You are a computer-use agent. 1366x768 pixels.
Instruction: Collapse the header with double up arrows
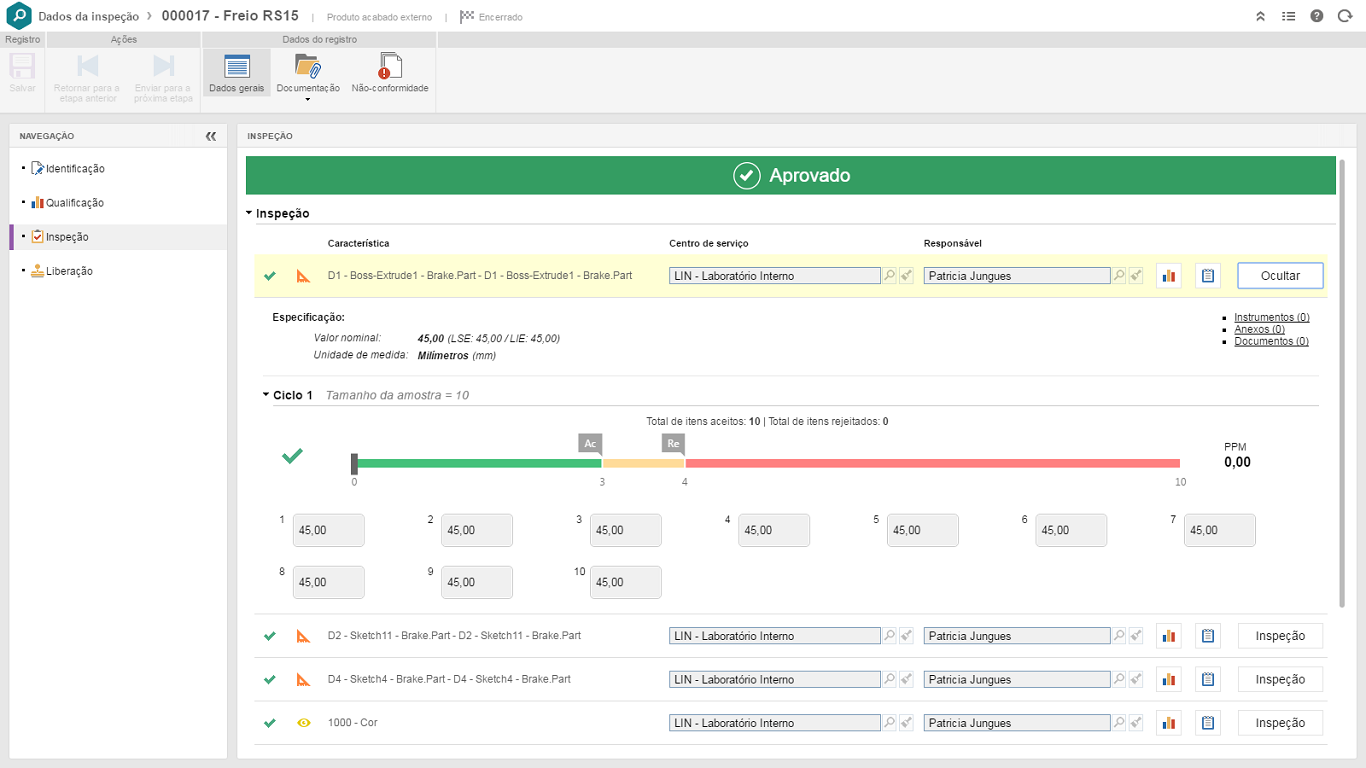[x=1261, y=16]
